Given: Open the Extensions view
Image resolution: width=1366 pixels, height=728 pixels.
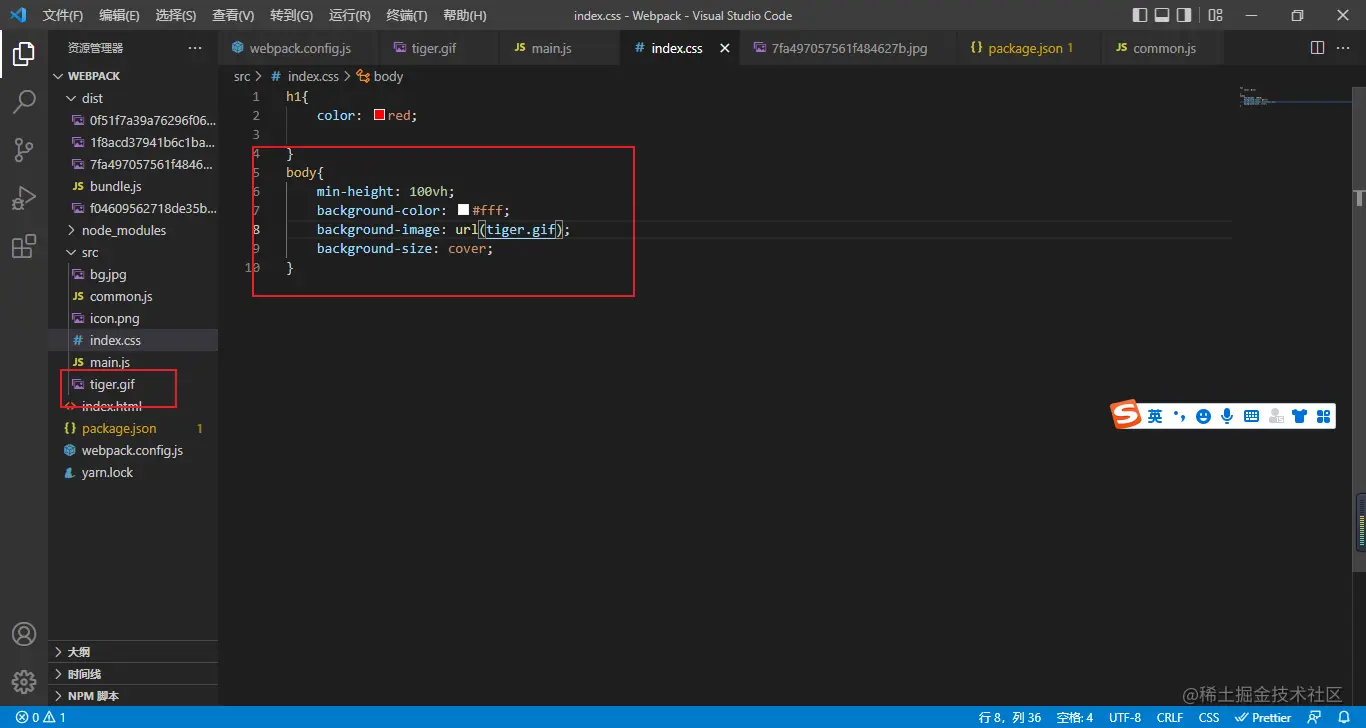Looking at the screenshot, I should click(x=24, y=246).
